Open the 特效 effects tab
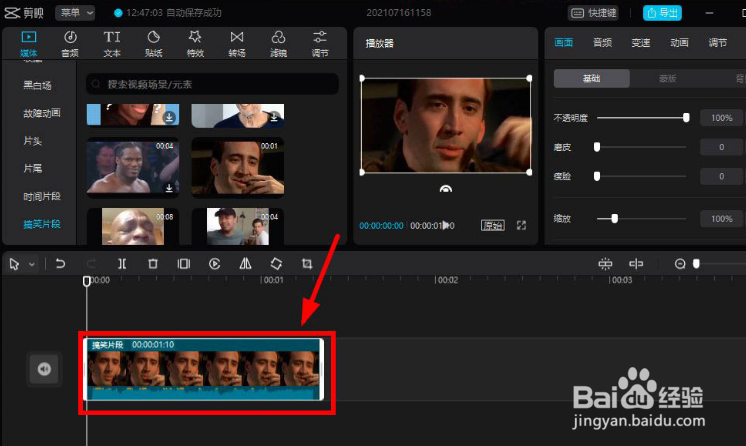 pos(195,43)
